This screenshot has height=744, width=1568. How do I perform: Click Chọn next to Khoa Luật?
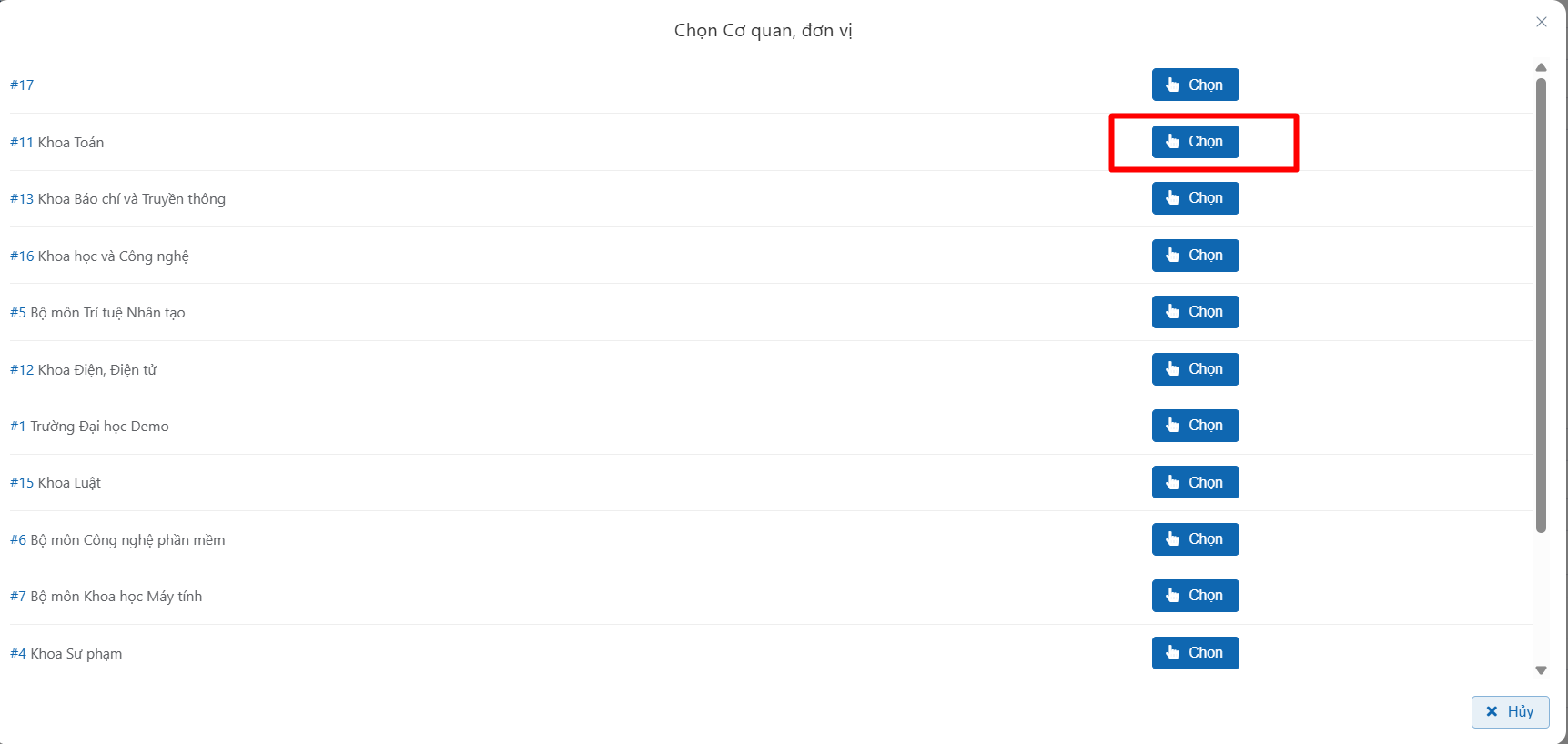(x=1195, y=482)
